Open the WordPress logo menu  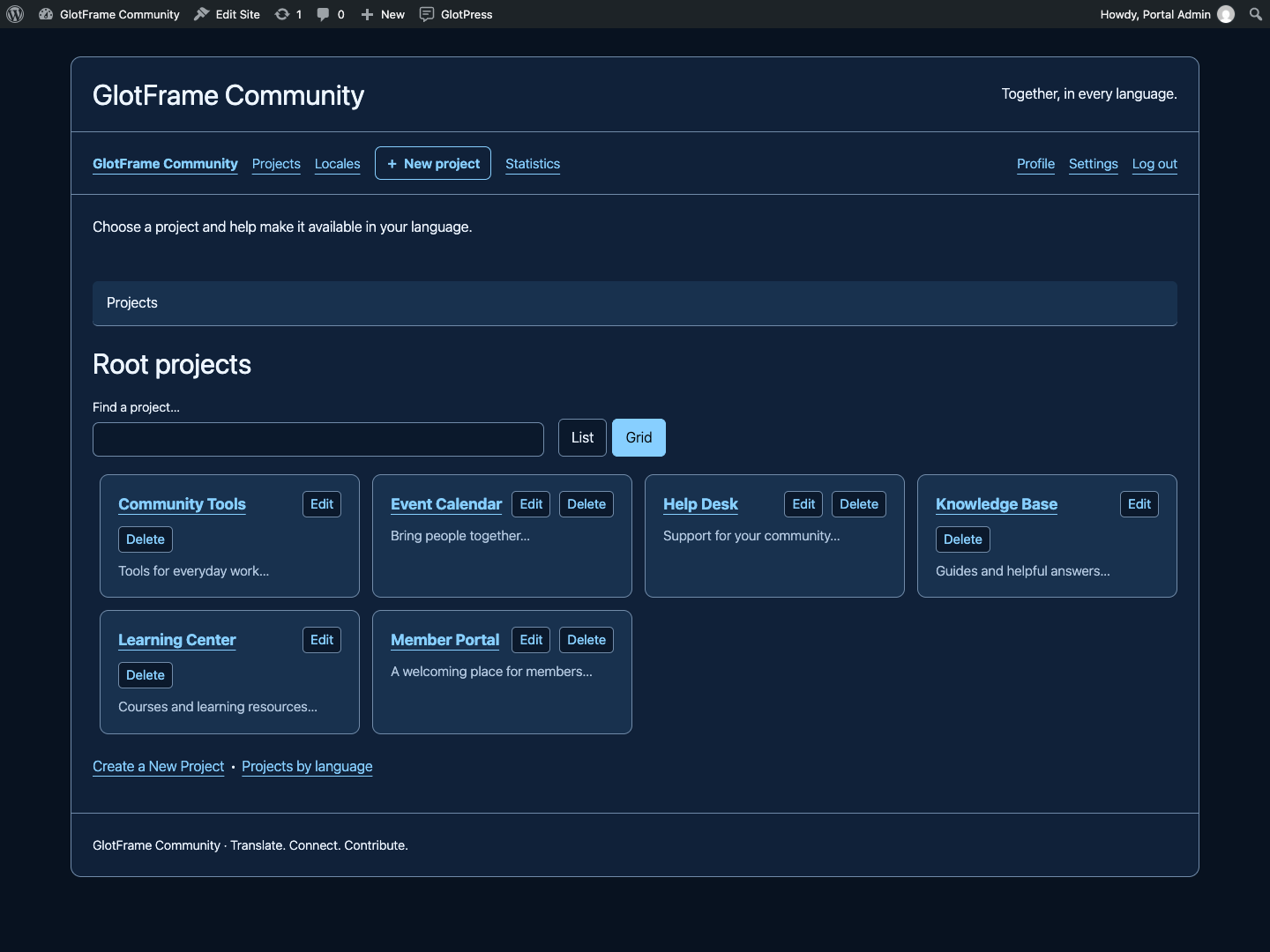pos(15,14)
